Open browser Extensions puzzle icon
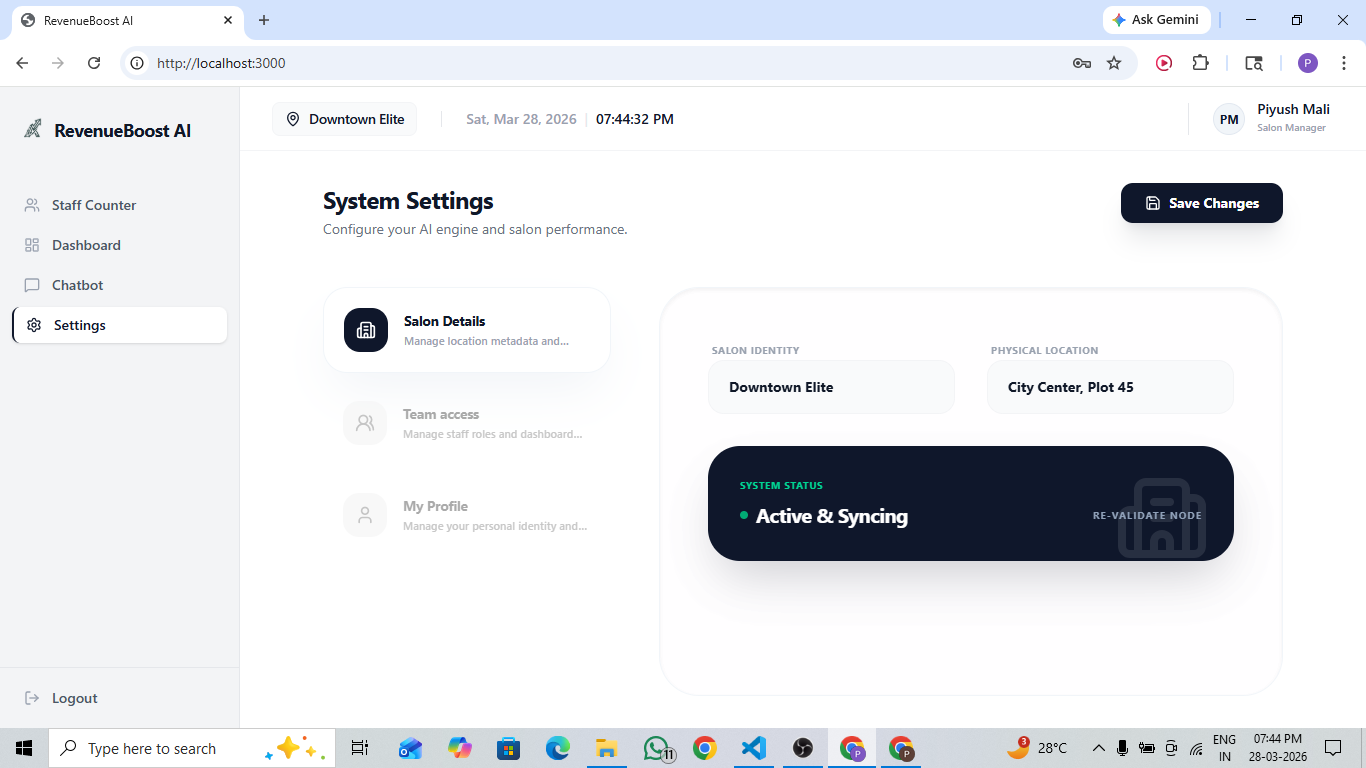The height and width of the screenshot is (768, 1366). coord(1201,63)
